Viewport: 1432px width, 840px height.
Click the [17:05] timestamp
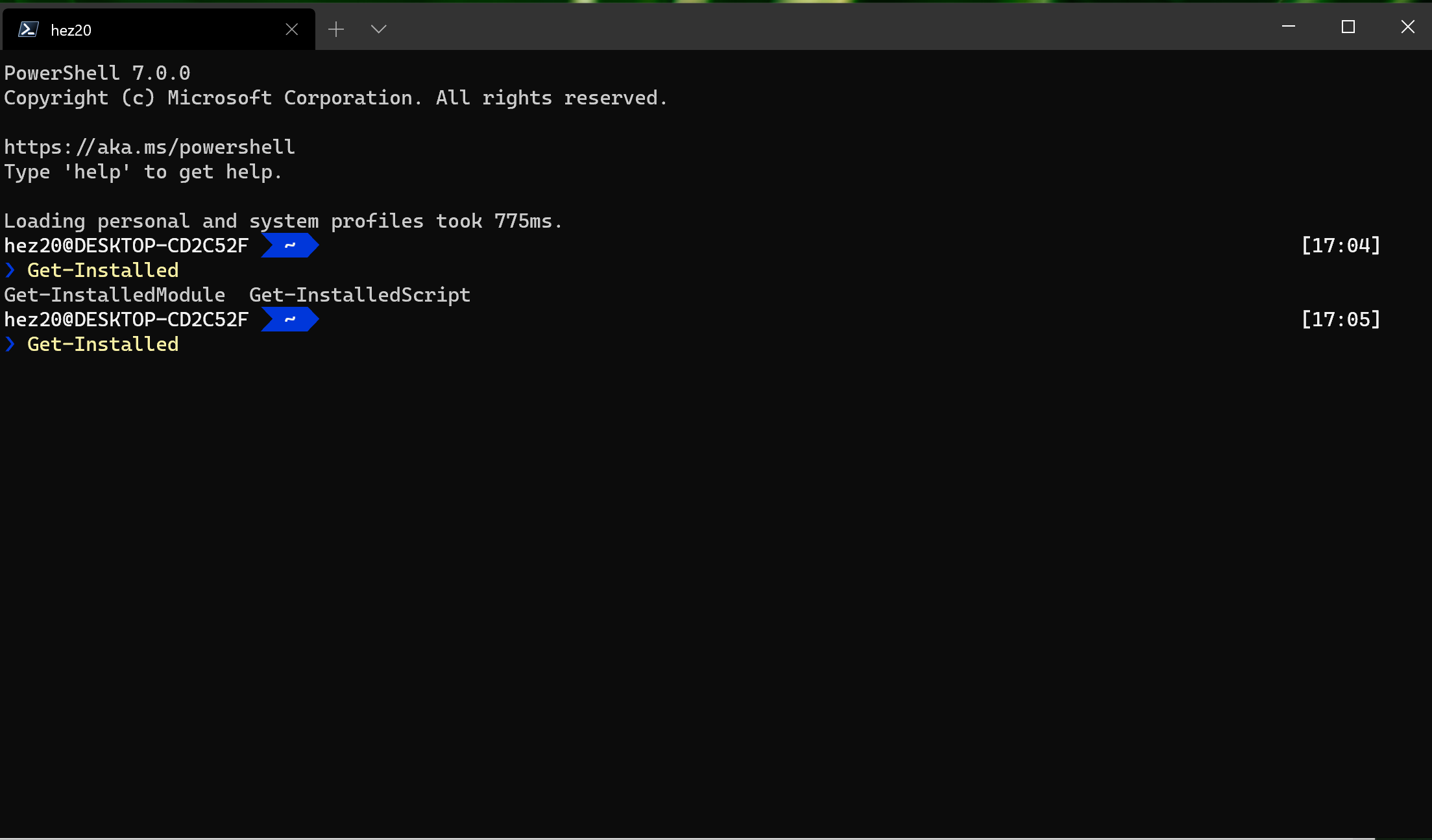tap(1341, 318)
